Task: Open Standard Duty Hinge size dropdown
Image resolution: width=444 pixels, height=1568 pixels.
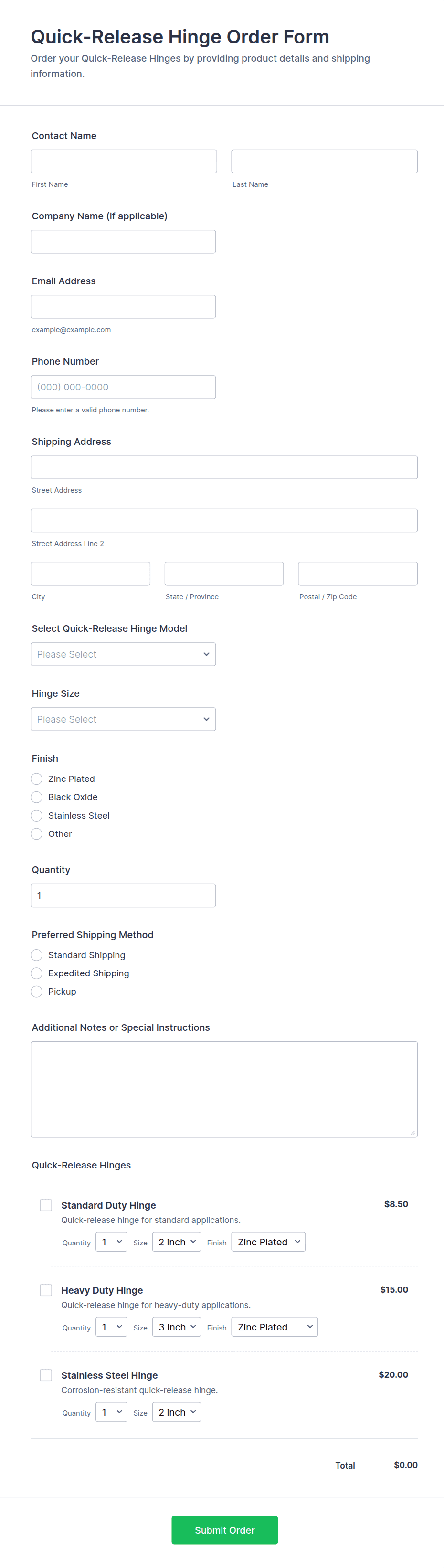Action: (176, 1242)
